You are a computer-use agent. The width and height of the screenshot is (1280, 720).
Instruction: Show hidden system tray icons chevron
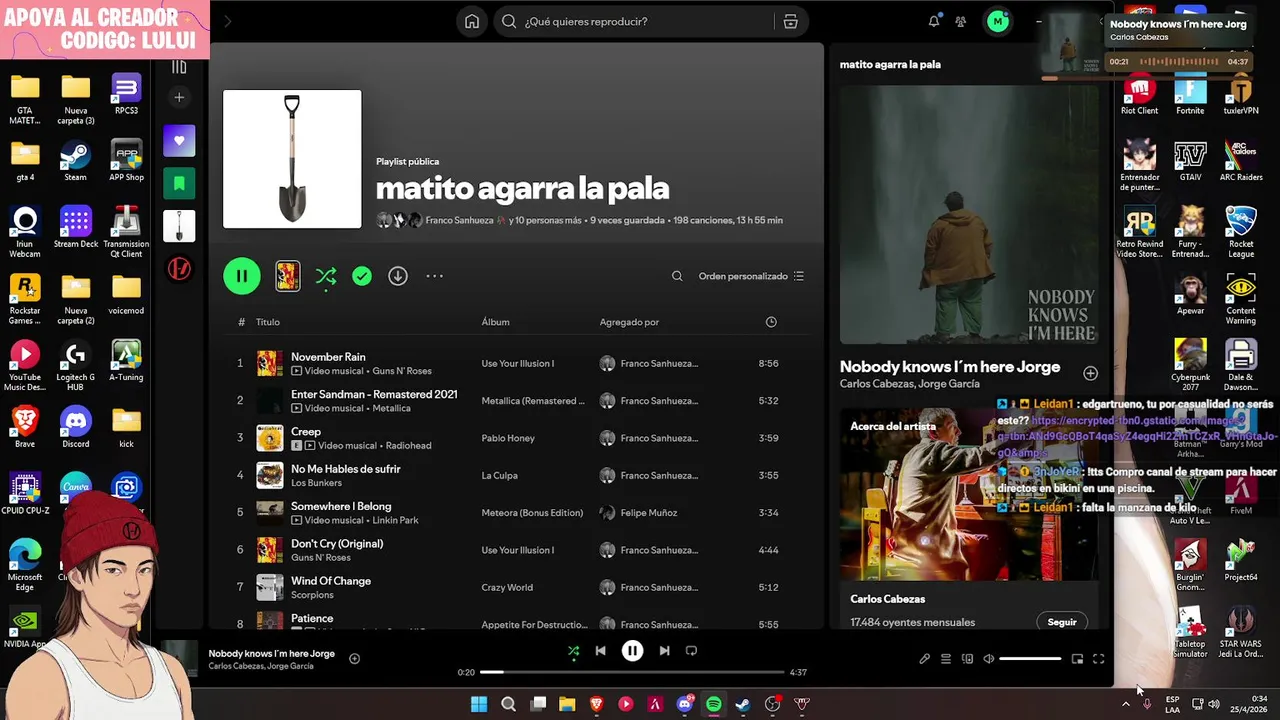point(1126,704)
